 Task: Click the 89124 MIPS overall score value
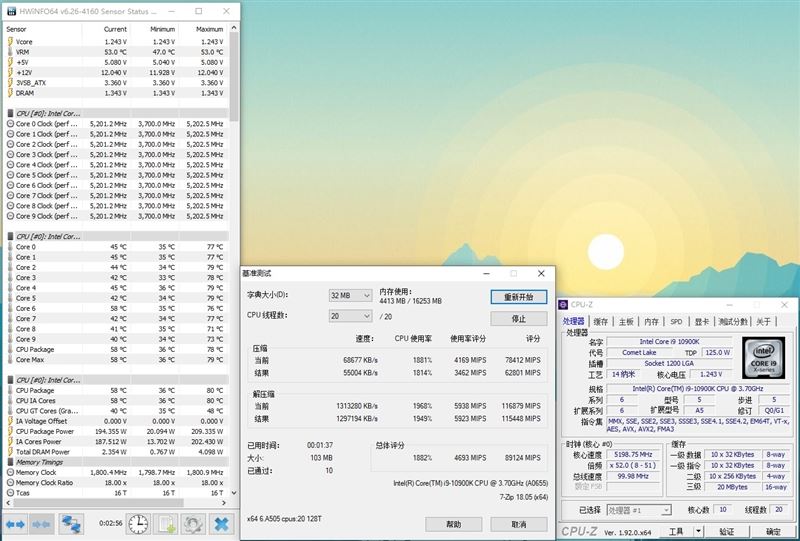(x=522, y=458)
